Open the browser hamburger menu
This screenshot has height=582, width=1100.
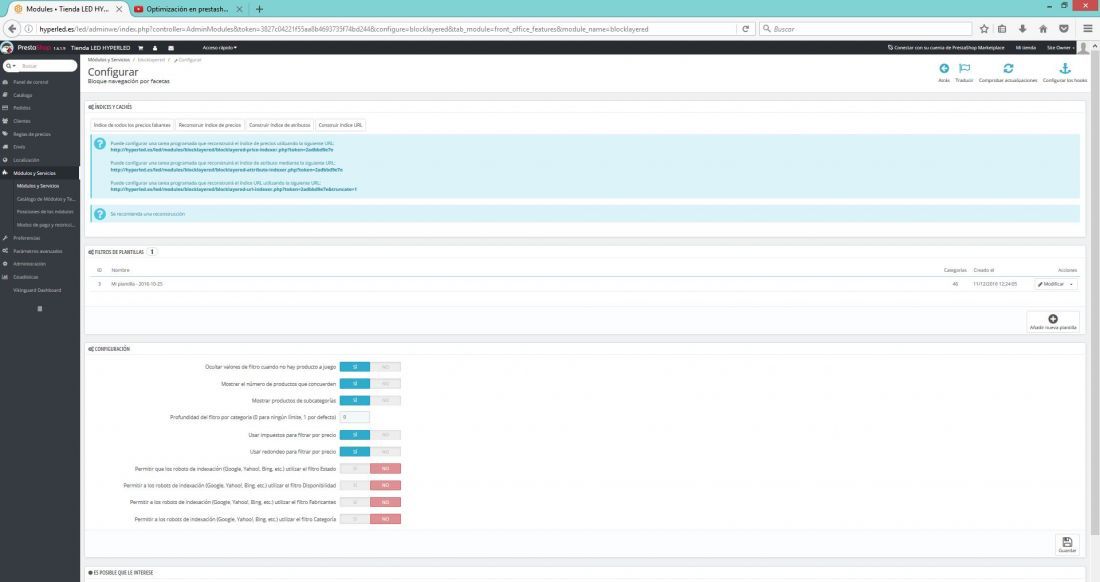(x=1088, y=29)
